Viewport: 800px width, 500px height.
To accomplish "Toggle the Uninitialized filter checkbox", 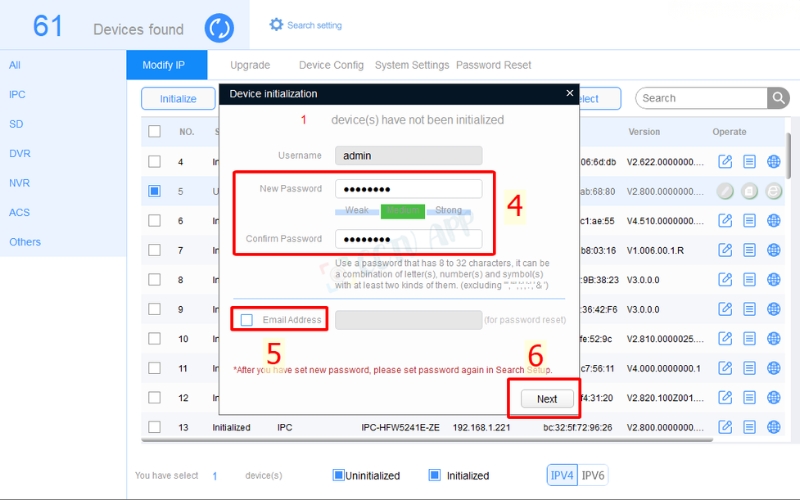I will coord(338,475).
